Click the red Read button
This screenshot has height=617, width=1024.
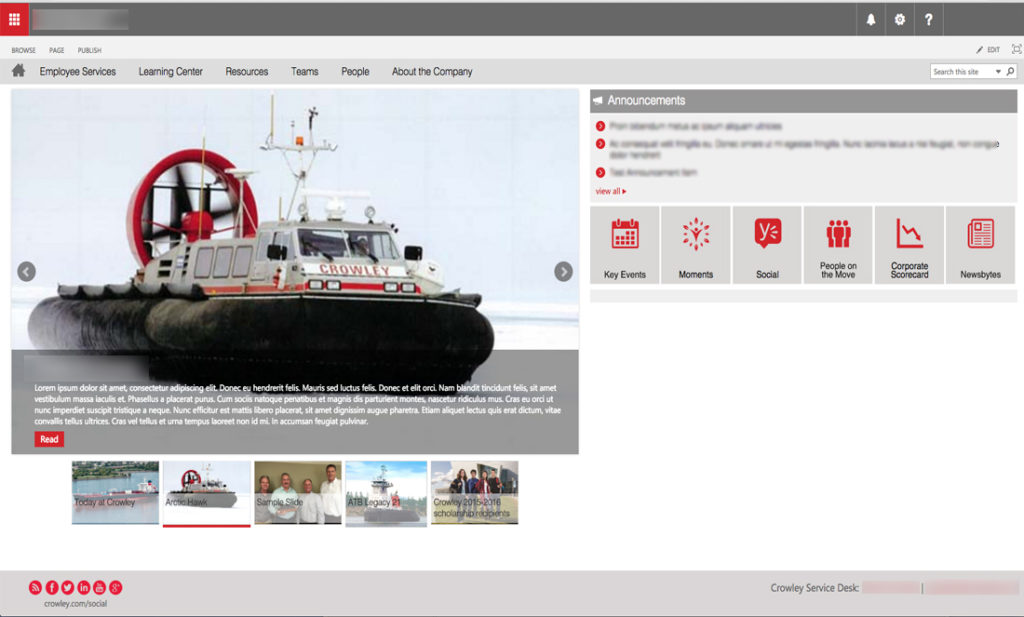[49, 439]
